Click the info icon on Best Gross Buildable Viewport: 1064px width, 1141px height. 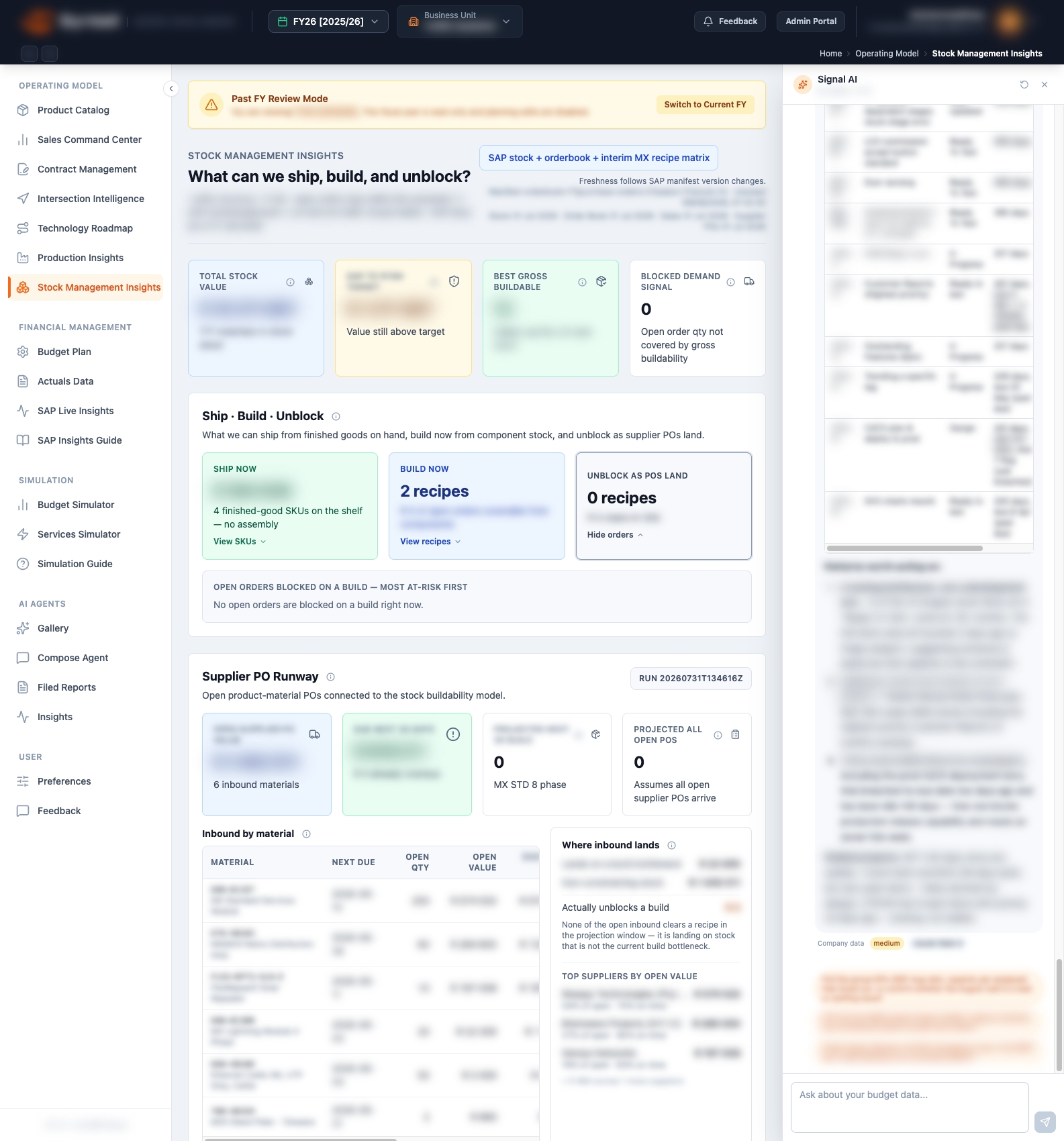[x=583, y=283]
